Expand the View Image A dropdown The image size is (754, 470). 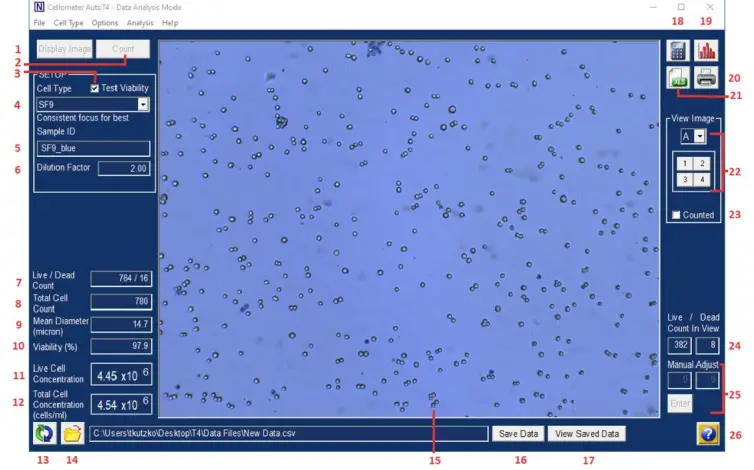pos(700,136)
